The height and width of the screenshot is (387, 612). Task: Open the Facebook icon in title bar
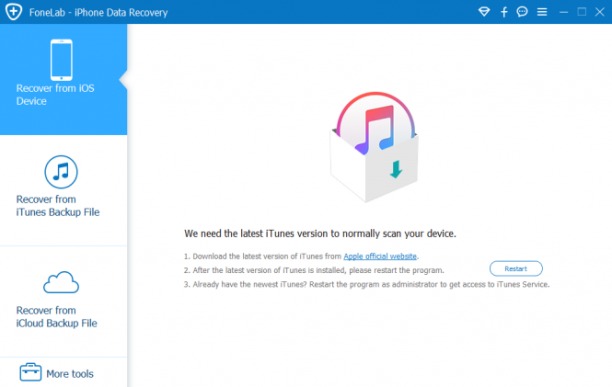point(504,12)
